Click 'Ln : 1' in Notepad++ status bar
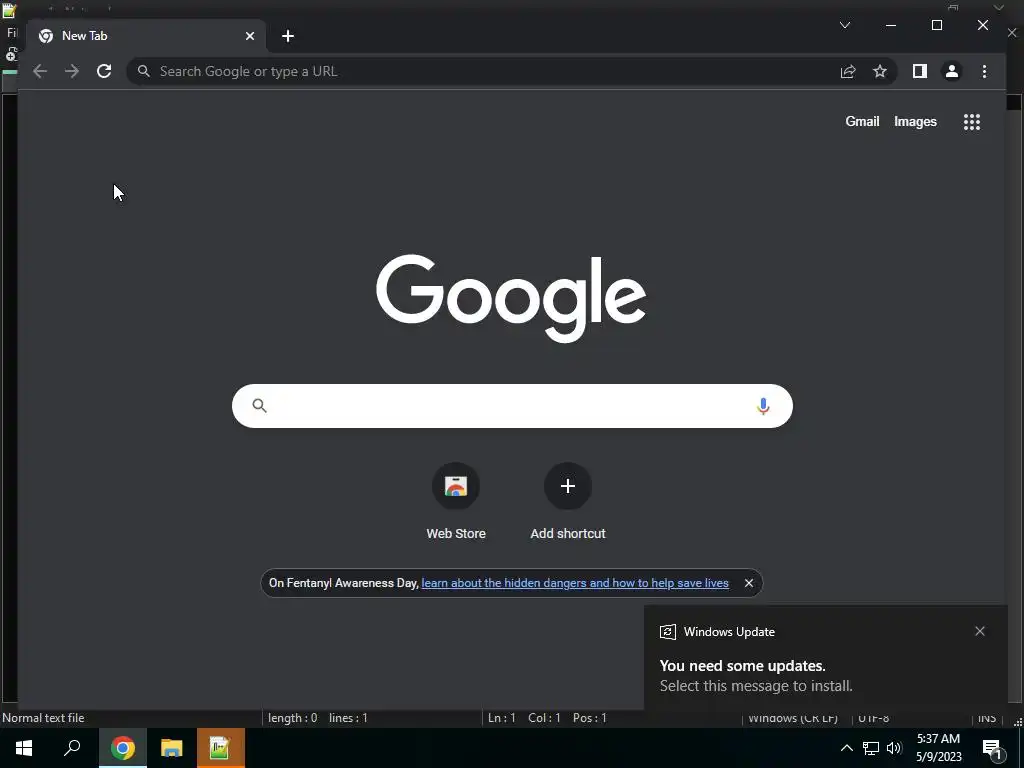1024x768 pixels. pyautogui.click(x=502, y=718)
